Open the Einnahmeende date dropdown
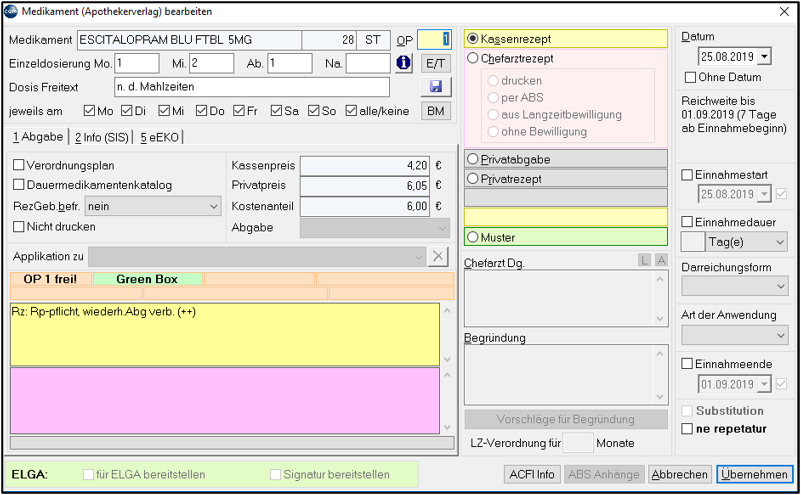801x495 pixels. coord(764,384)
